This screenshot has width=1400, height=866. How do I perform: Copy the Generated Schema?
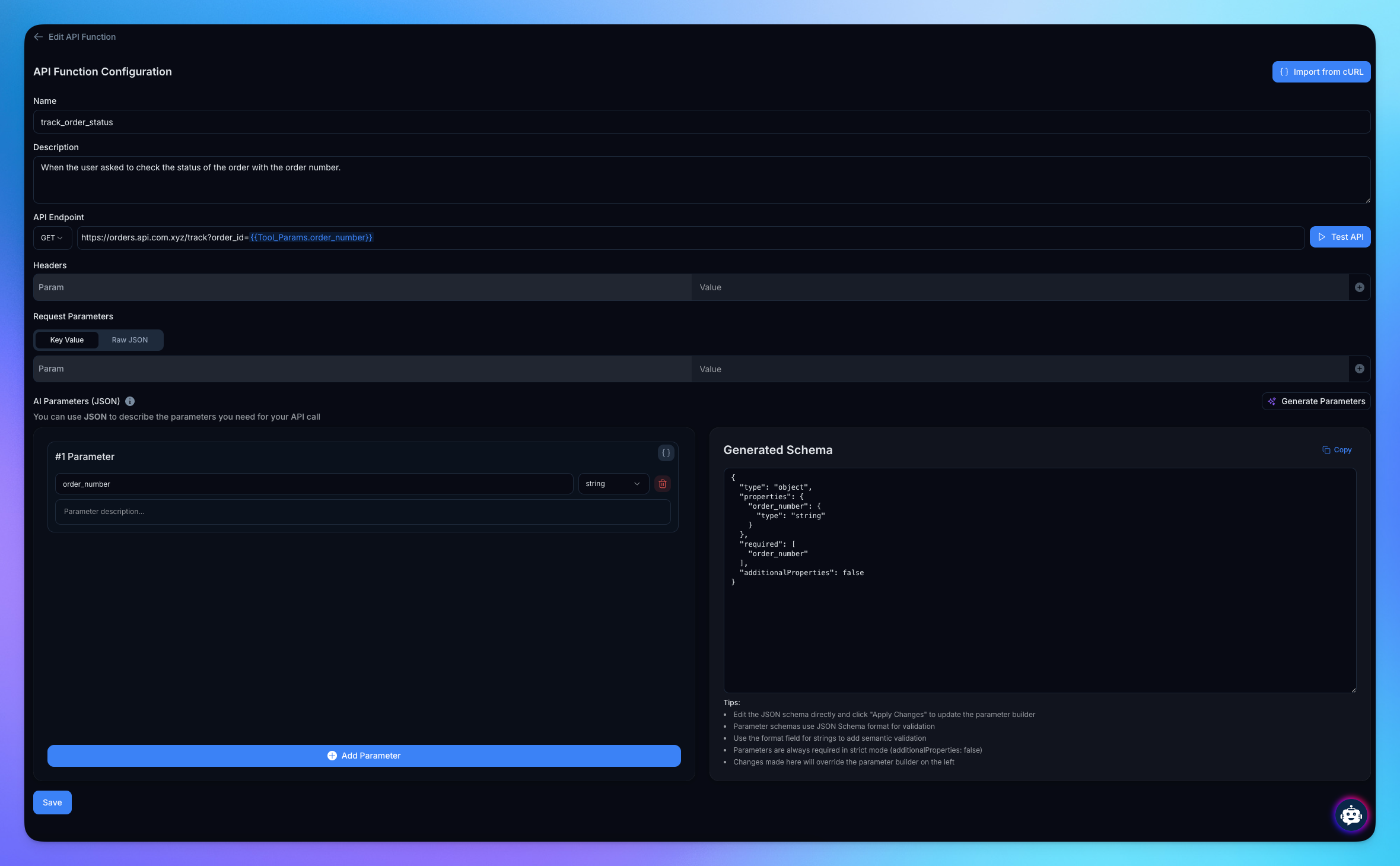tap(1337, 450)
